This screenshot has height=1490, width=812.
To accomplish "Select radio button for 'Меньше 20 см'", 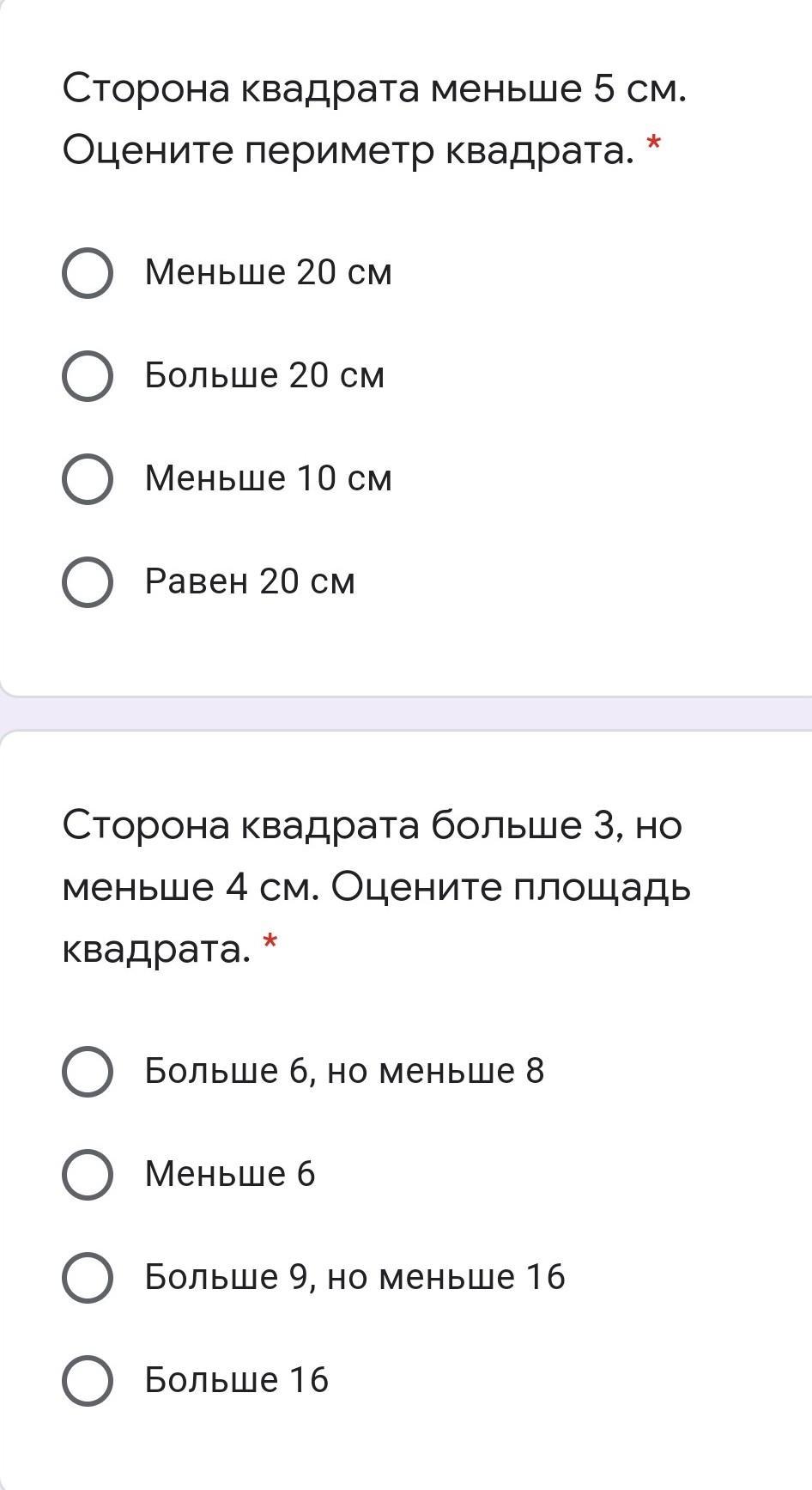I will (x=87, y=273).
